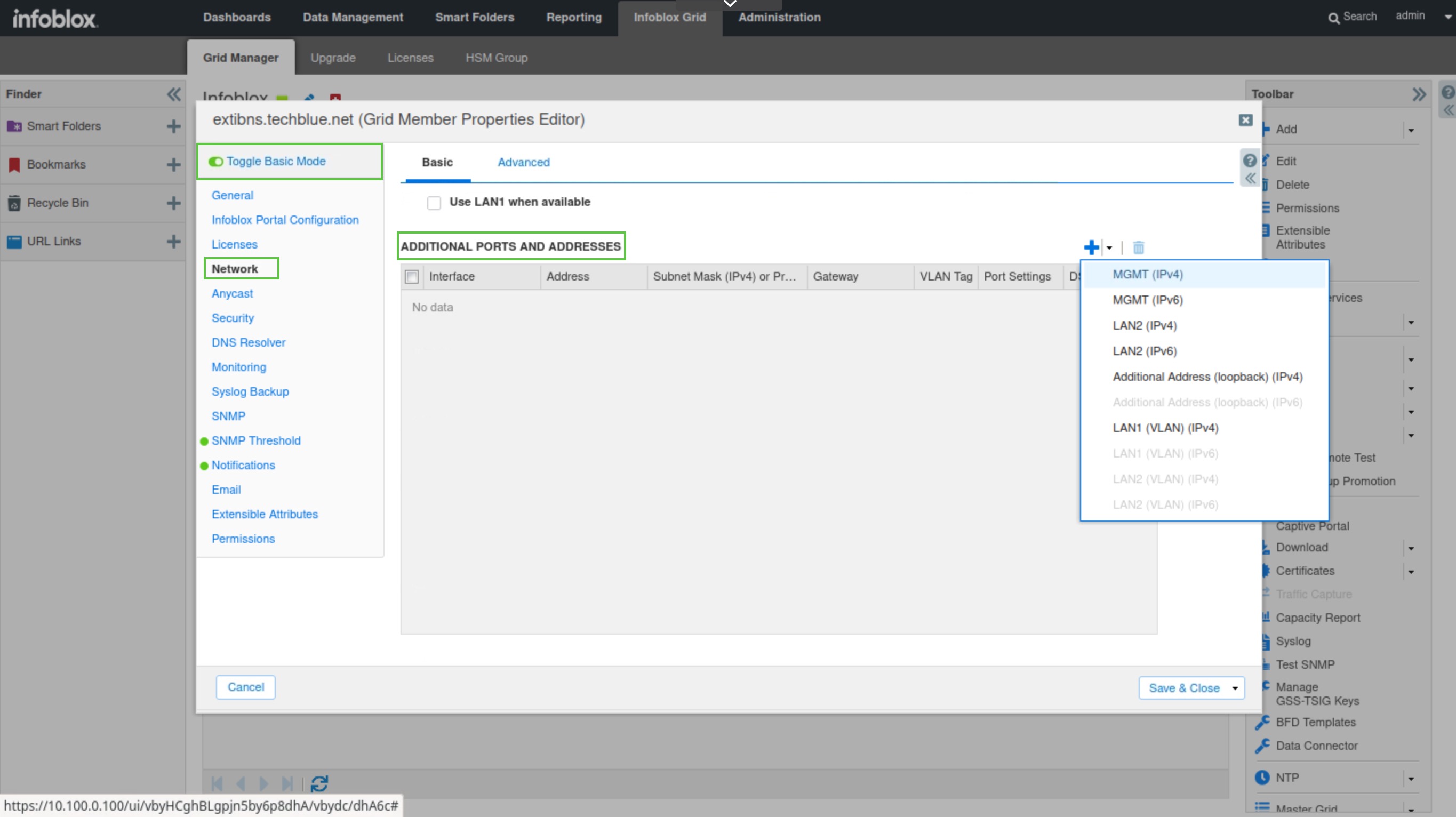The width and height of the screenshot is (1456, 817).
Task: Select MGMT (IPv4) from the add menu
Action: [x=1147, y=275]
